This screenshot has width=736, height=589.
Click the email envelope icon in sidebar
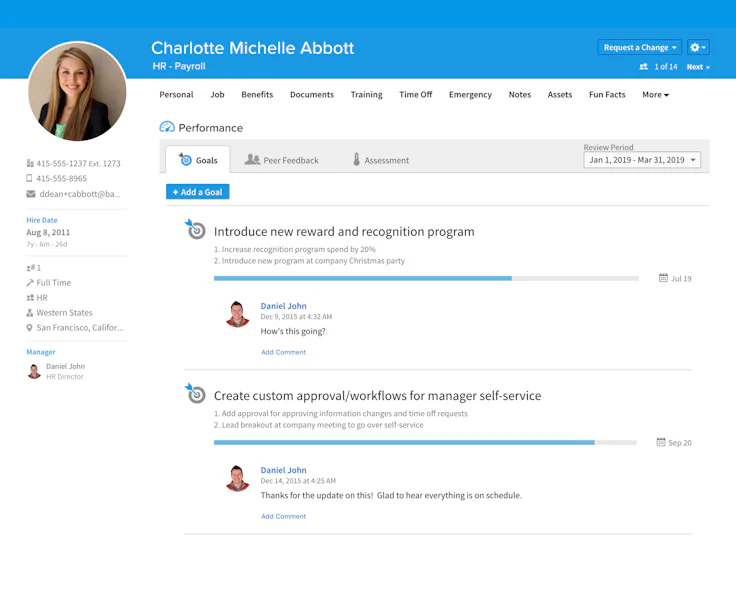31,194
